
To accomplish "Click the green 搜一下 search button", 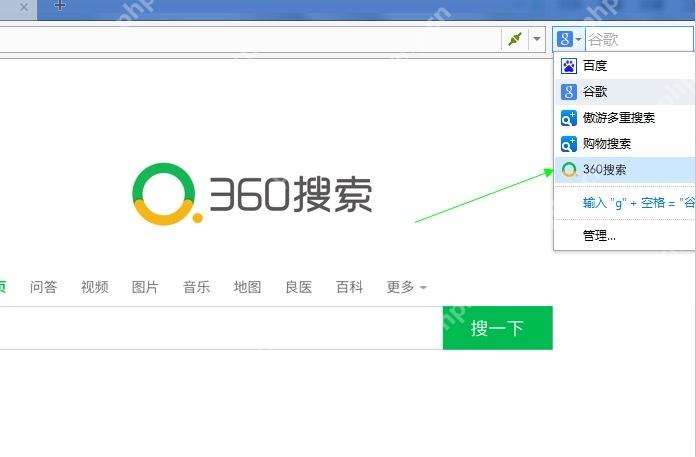I will pyautogui.click(x=498, y=328).
